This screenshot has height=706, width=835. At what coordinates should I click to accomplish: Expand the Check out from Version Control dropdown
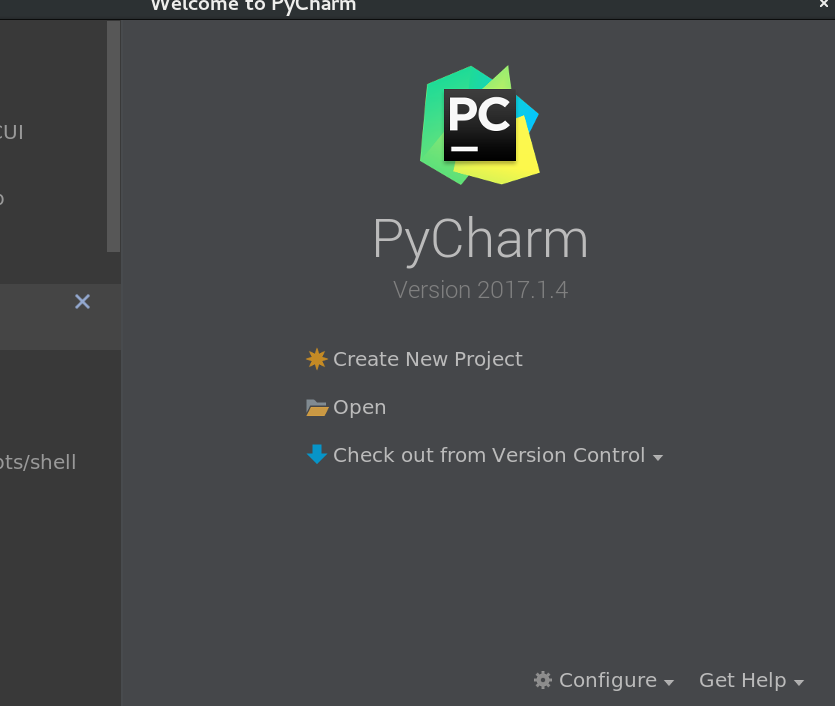[x=658, y=457]
